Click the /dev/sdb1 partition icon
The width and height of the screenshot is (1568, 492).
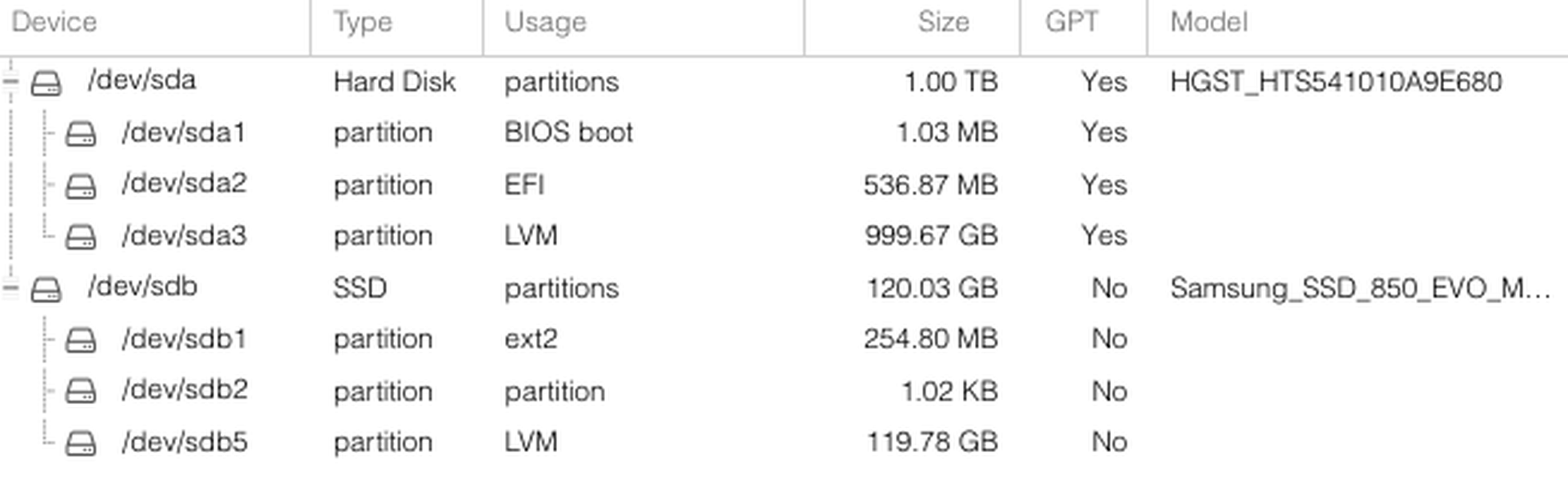pyautogui.click(x=80, y=341)
